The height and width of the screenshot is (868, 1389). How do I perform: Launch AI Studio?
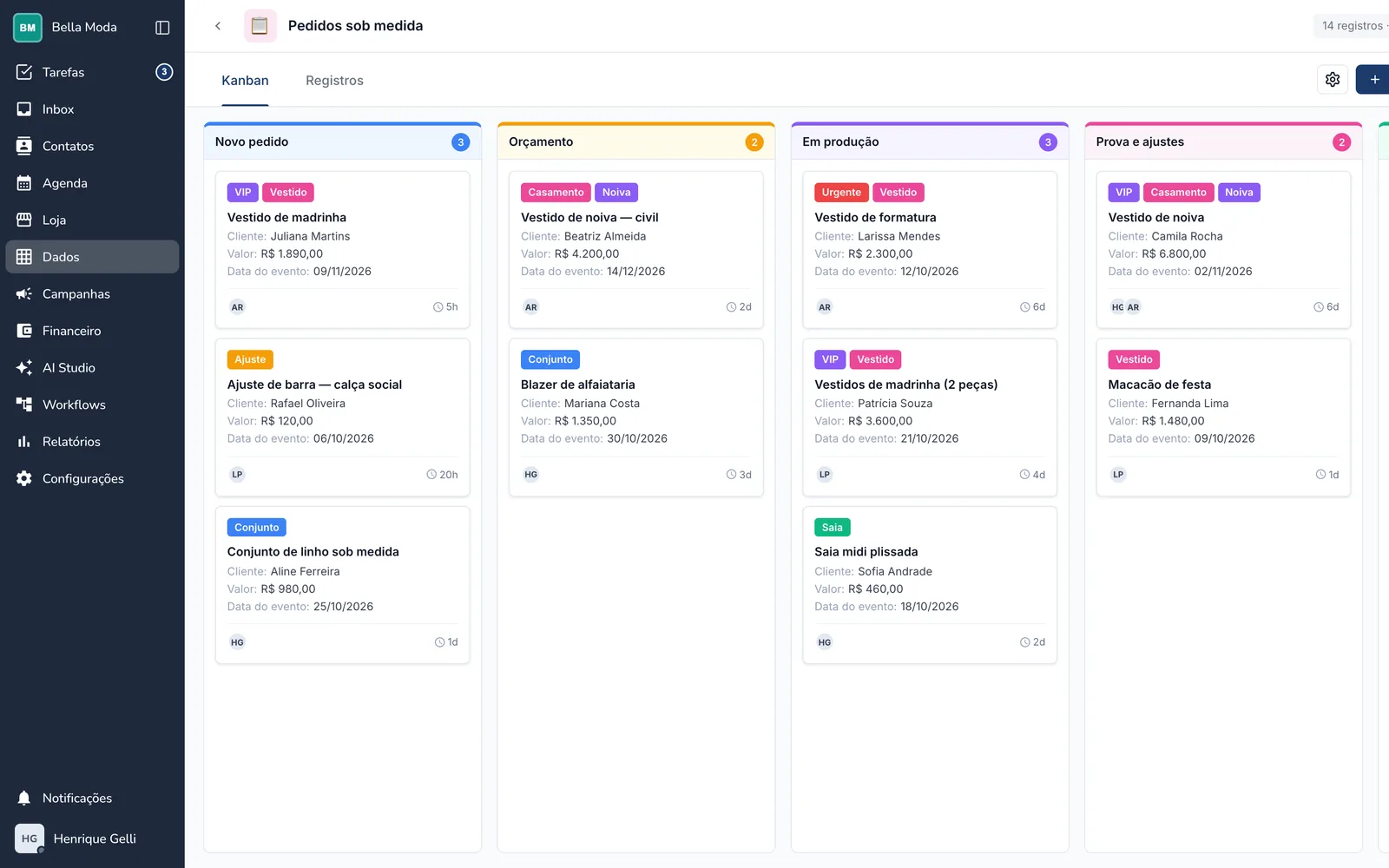[x=92, y=367]
